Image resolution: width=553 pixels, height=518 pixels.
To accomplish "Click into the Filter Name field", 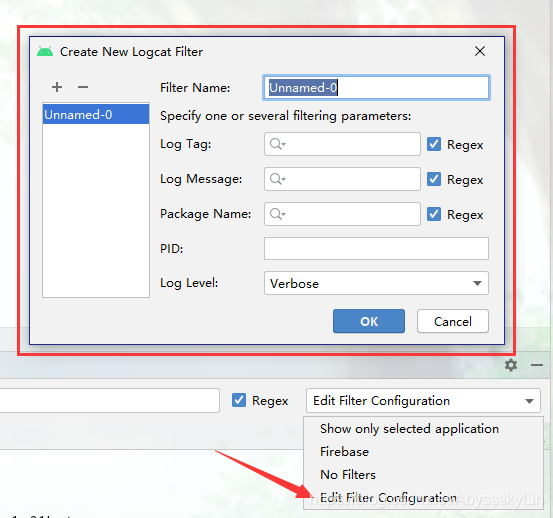I will [376, 87].
